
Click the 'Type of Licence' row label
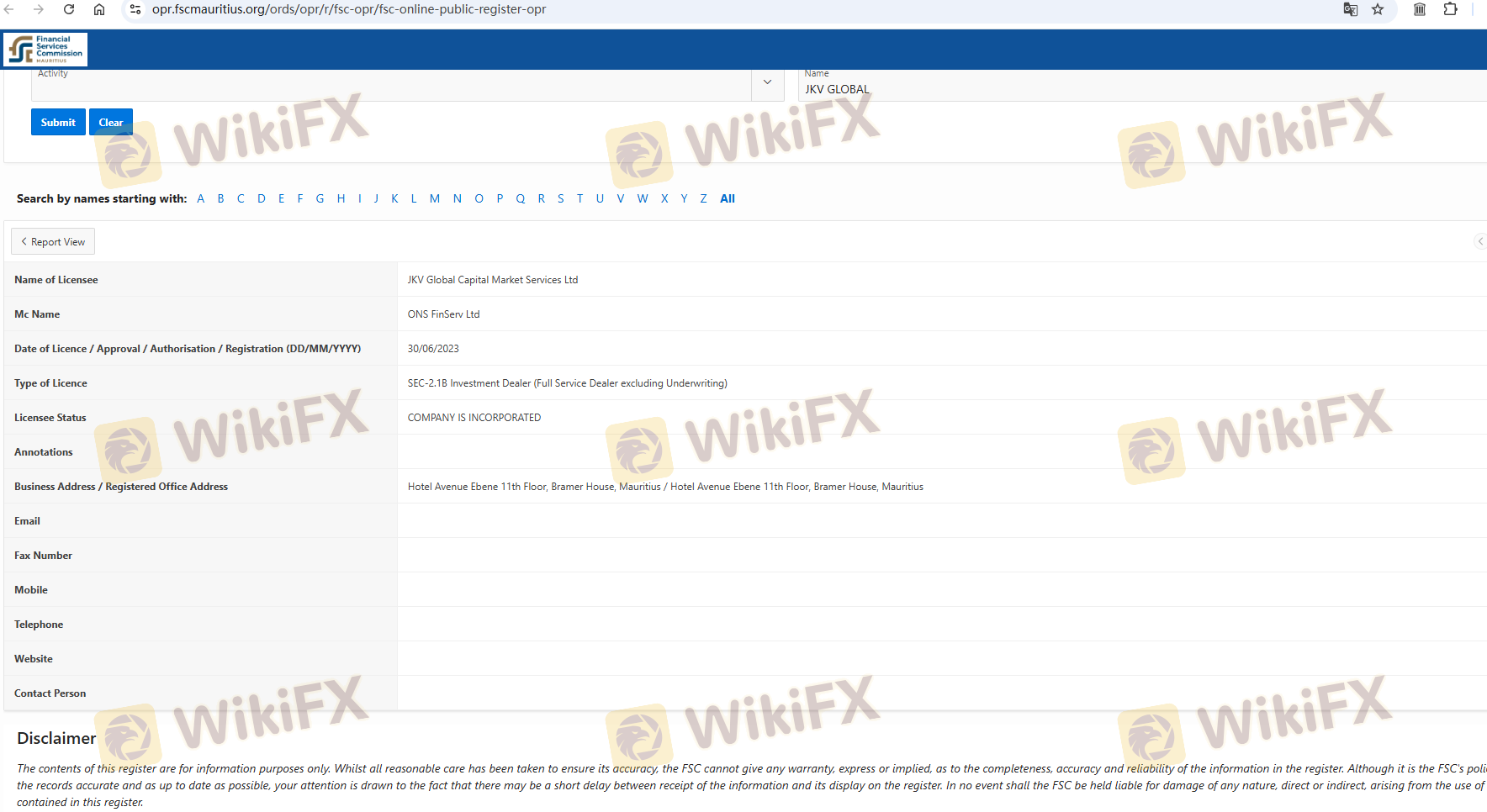click(50, 383)
